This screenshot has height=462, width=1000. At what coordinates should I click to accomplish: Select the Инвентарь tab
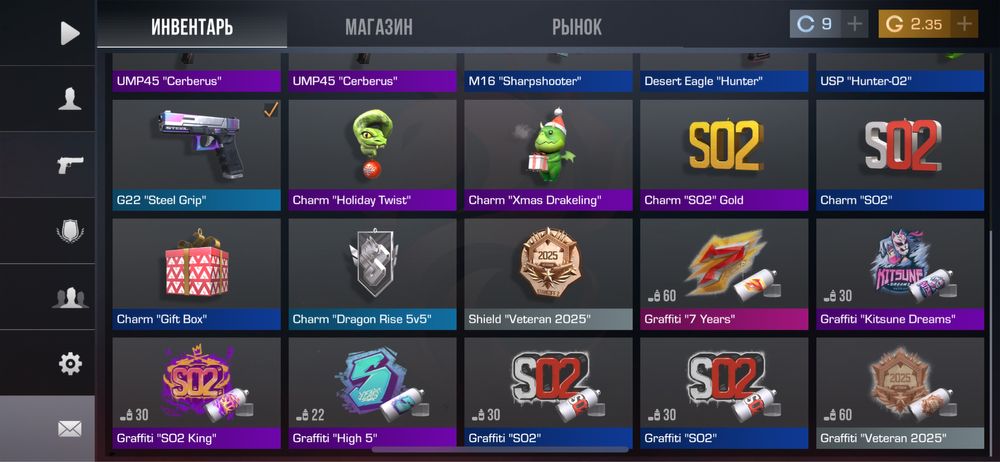192,27
